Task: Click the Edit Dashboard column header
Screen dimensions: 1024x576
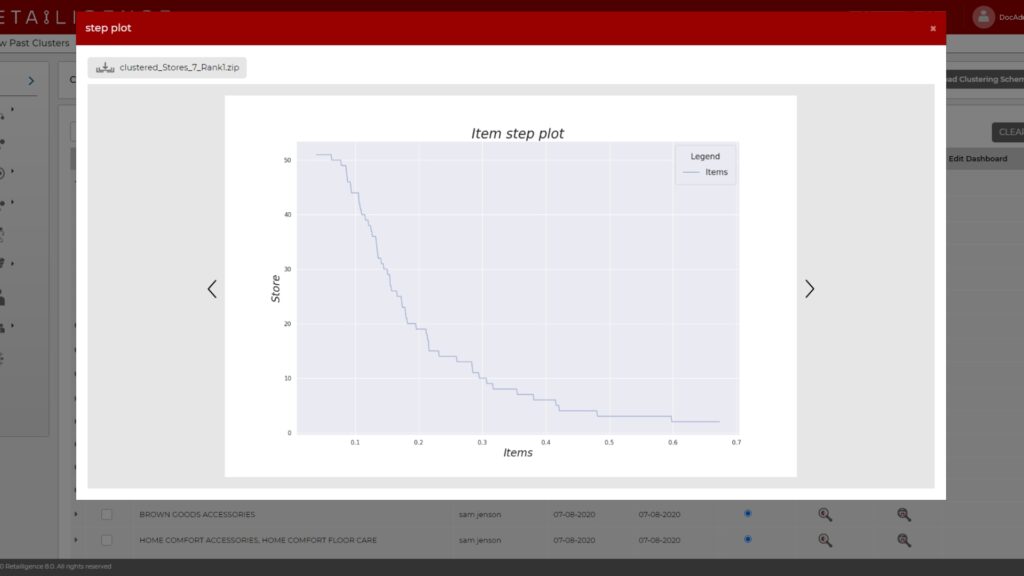Action: coord(977,159)
